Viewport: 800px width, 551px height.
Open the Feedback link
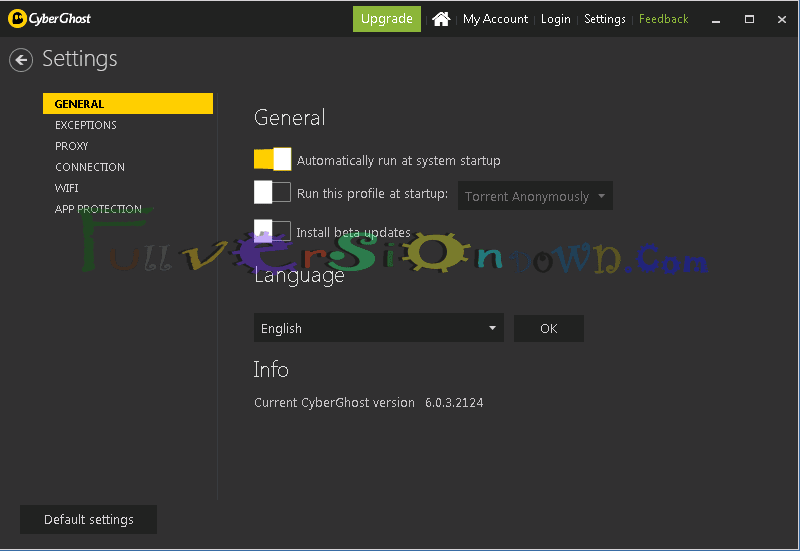pyautogui.click(x=663, y=19)
